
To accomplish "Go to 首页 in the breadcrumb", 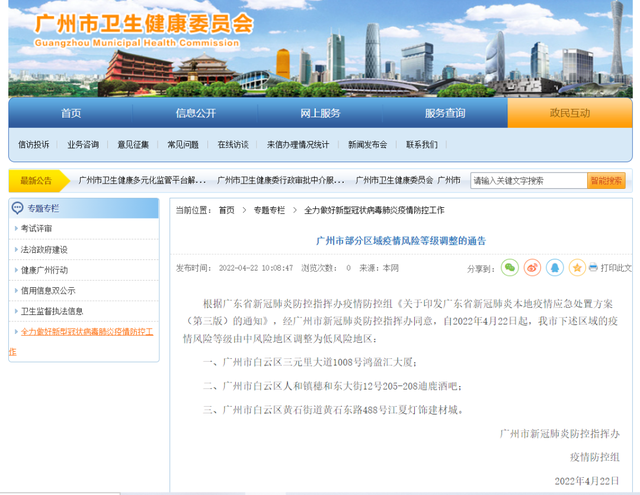I will point(227,210).
